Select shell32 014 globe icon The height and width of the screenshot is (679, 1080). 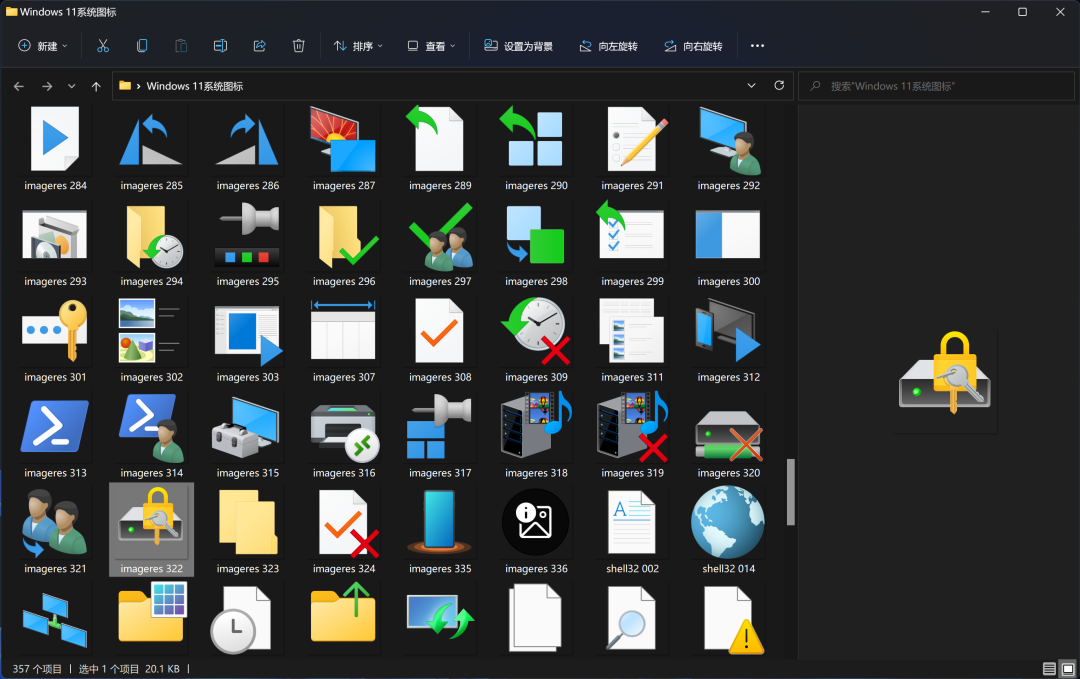click(x=729, y=523)
